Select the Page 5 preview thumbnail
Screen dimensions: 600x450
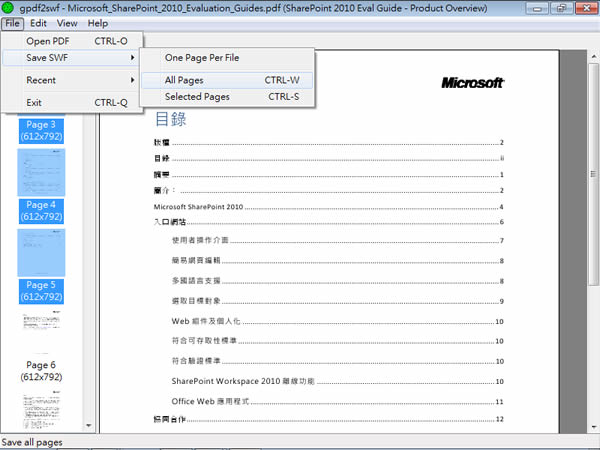(x=41, y=253)
